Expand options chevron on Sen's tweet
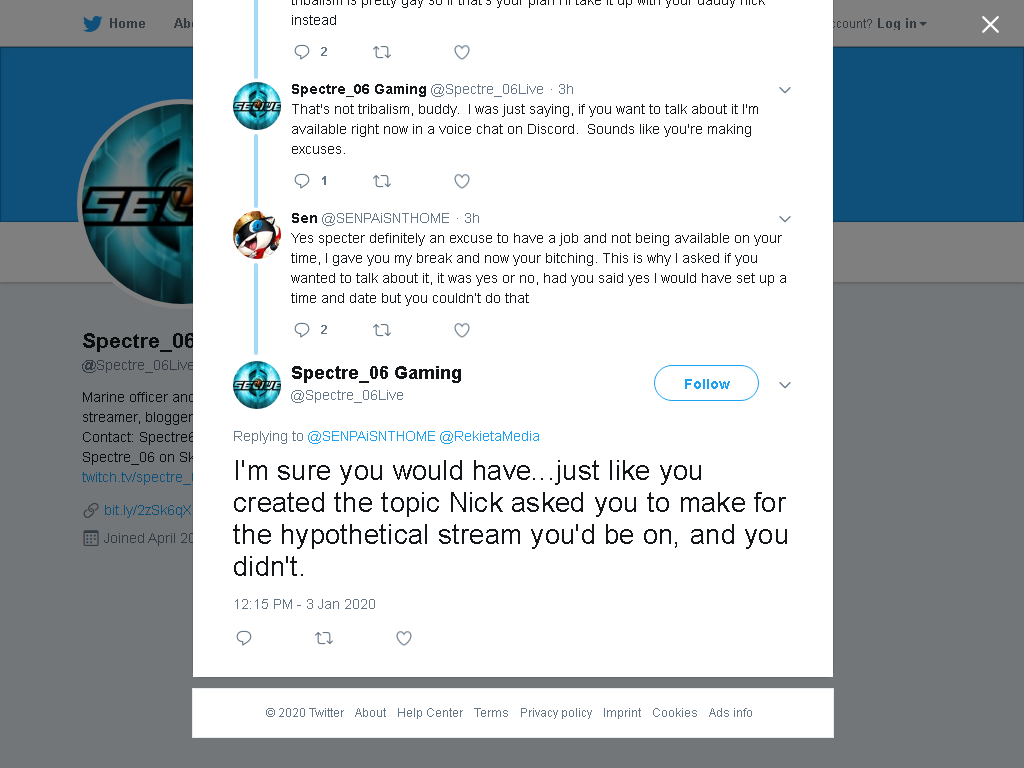The height and width of the screenshot is (768, 1024). tap(785, 219)
